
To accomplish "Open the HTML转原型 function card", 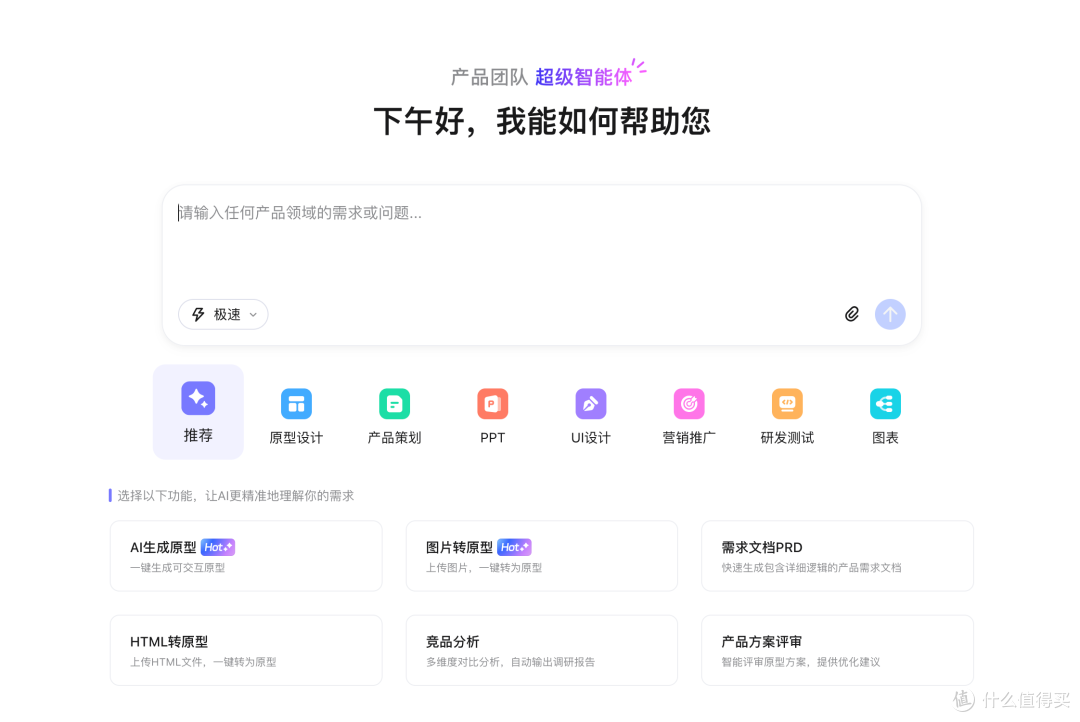I will tap(246, 650).
